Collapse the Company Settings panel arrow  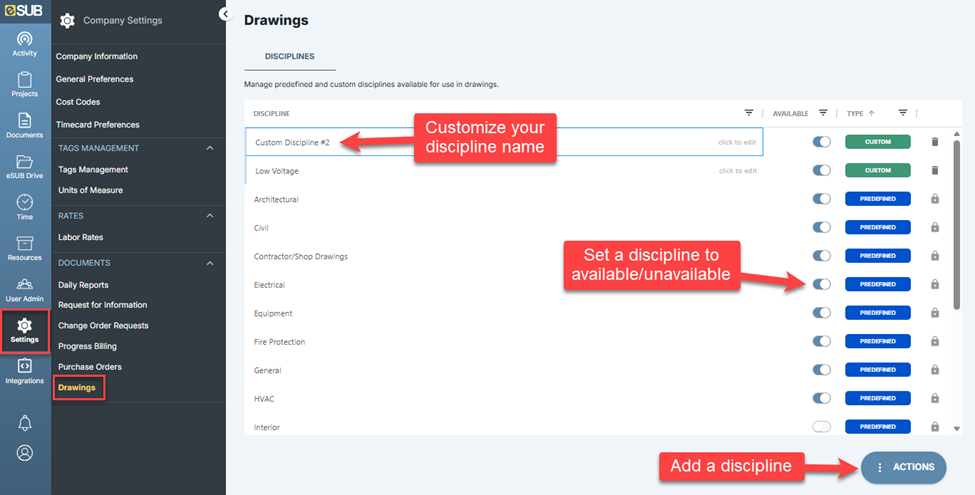pyautogui.click(x=226, y=14)
